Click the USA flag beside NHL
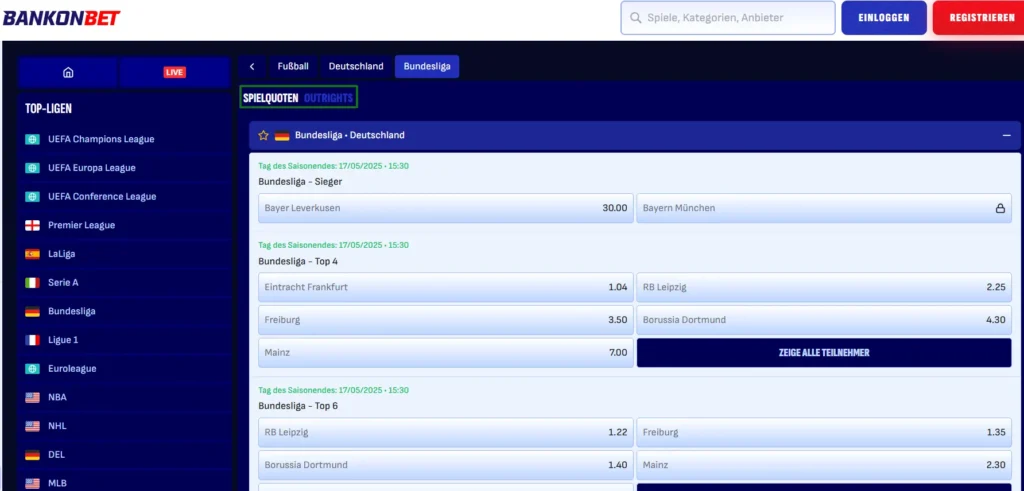 [x=33, y=426]
